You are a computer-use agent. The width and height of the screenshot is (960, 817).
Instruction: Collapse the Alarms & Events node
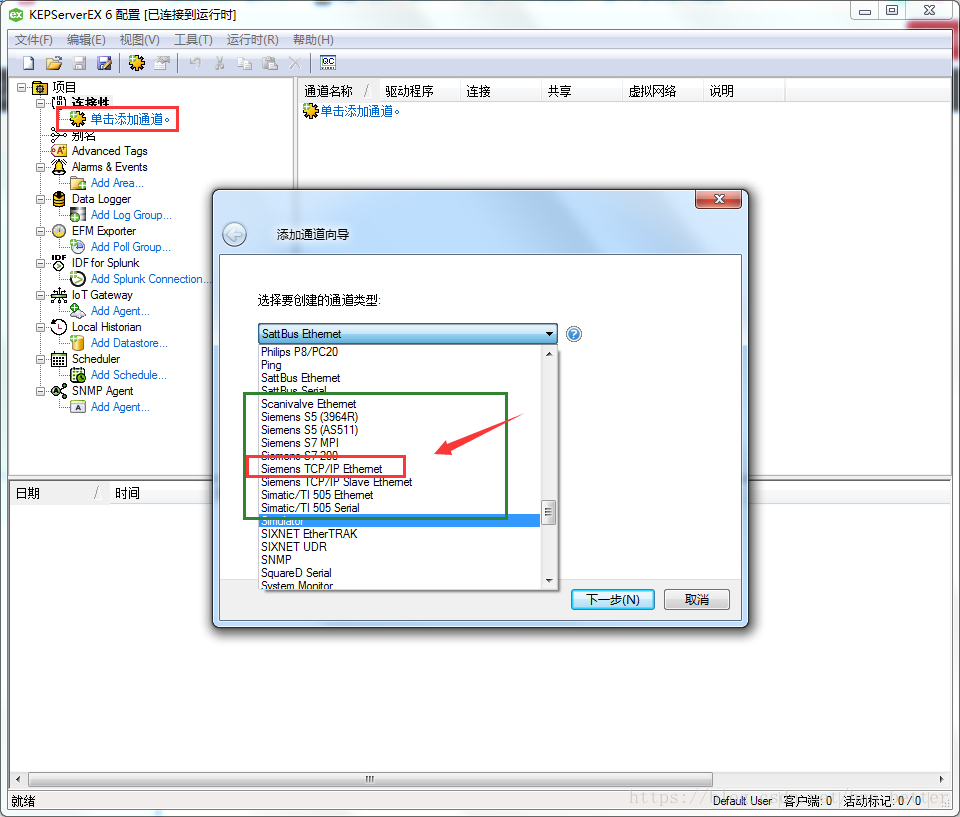pos(40,167)
